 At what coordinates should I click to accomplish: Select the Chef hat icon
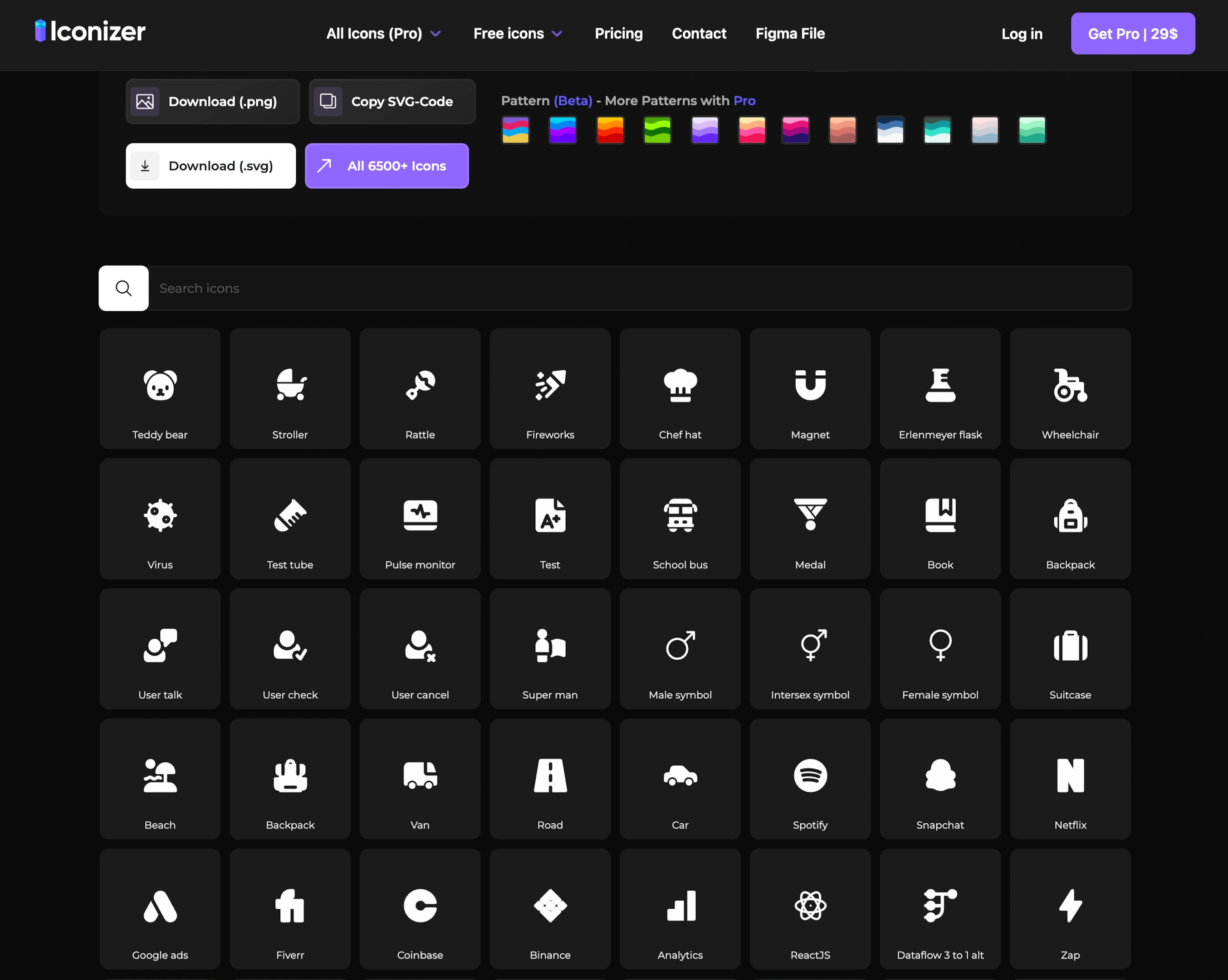[x=680, y=388]
